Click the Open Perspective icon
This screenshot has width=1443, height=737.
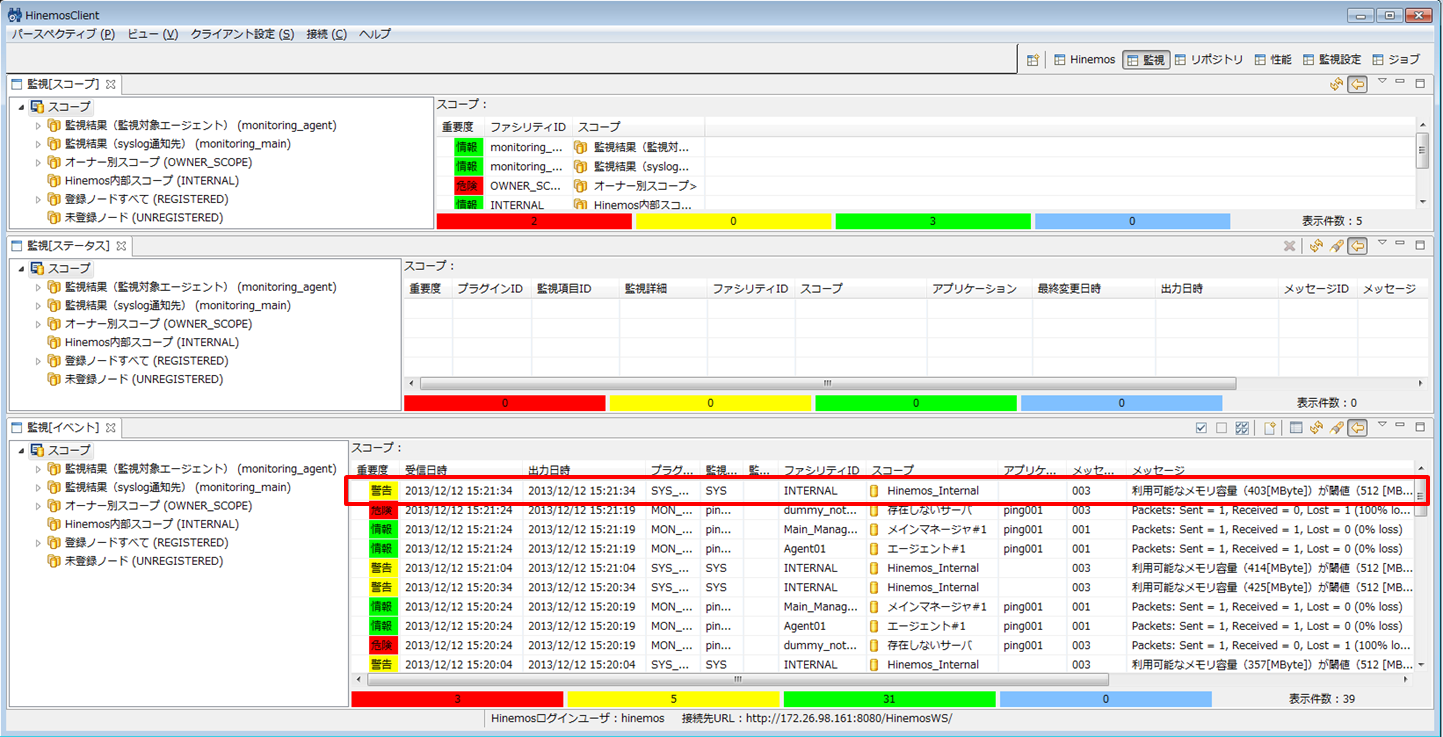point(1033,60)
